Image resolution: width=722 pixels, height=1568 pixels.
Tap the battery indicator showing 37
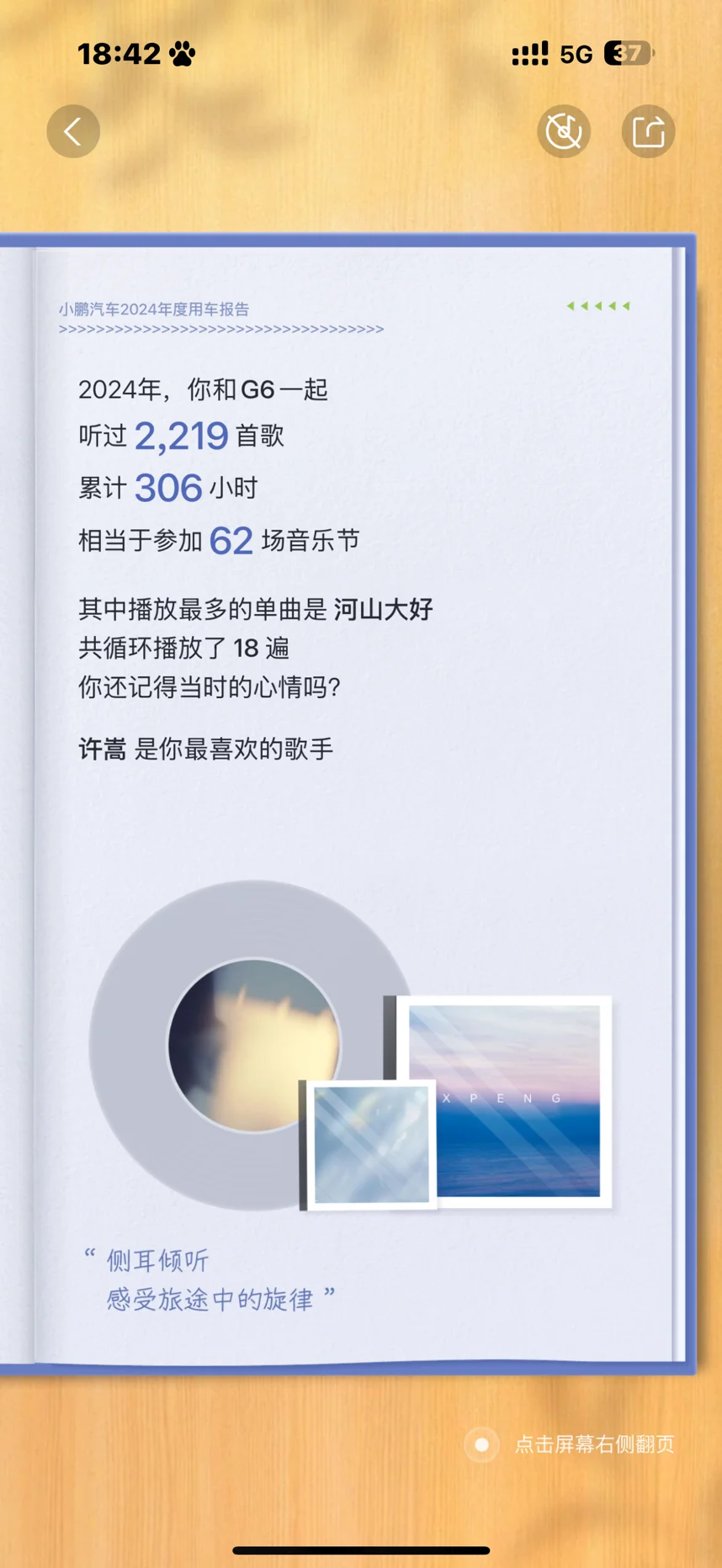tap(629, 54)
